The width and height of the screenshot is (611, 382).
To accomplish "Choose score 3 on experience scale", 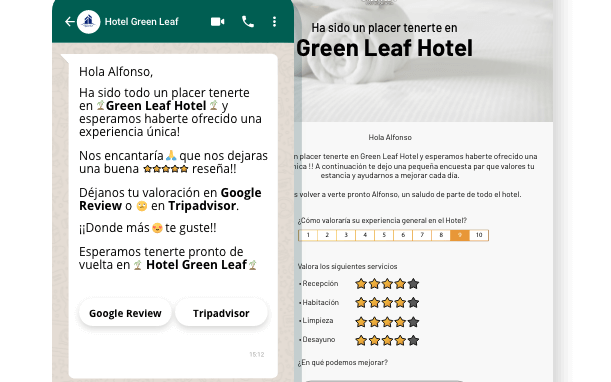I will (346, 235).
